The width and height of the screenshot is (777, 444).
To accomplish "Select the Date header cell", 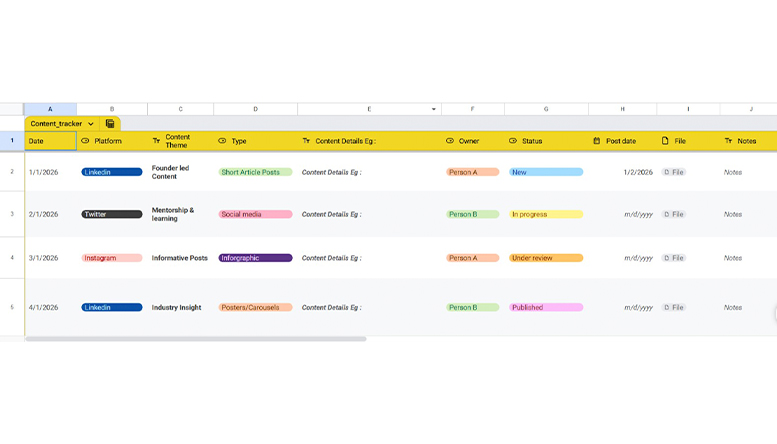I will (x=50, y=141).
